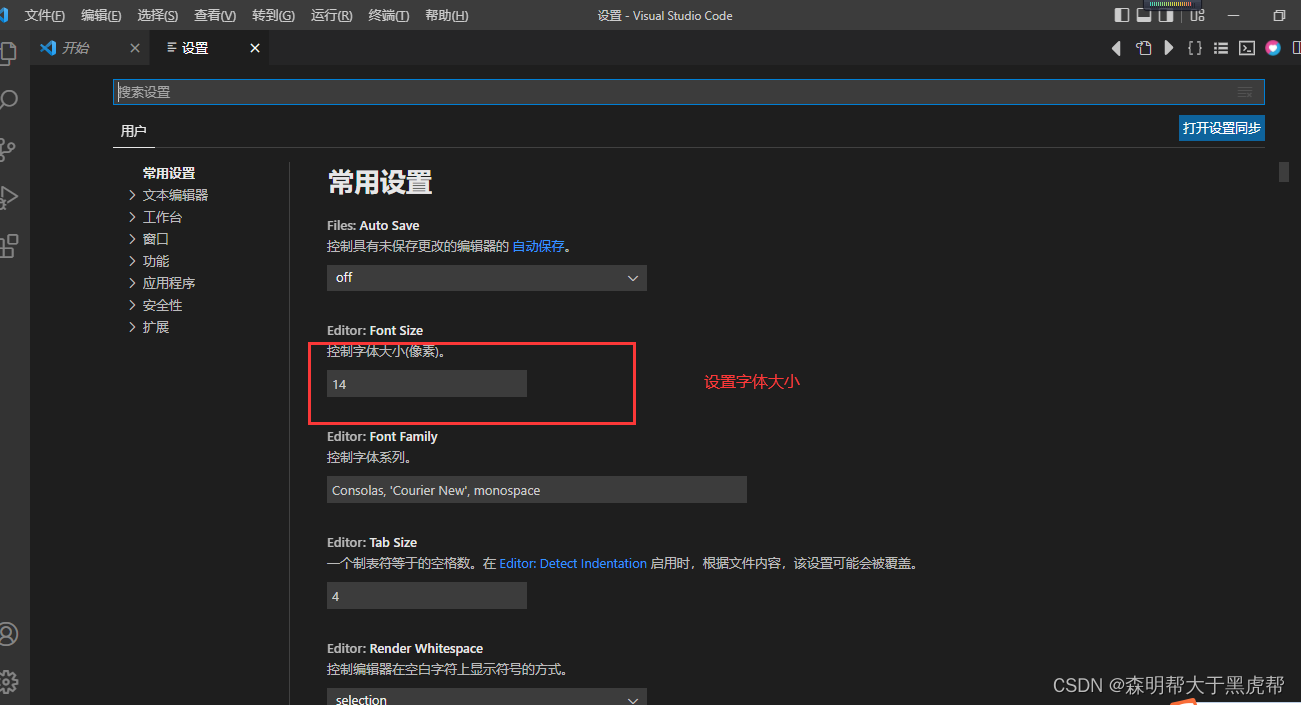The image size is (1301, 705).
Task: Click the Font Size field showing 14
Action: 427,384
